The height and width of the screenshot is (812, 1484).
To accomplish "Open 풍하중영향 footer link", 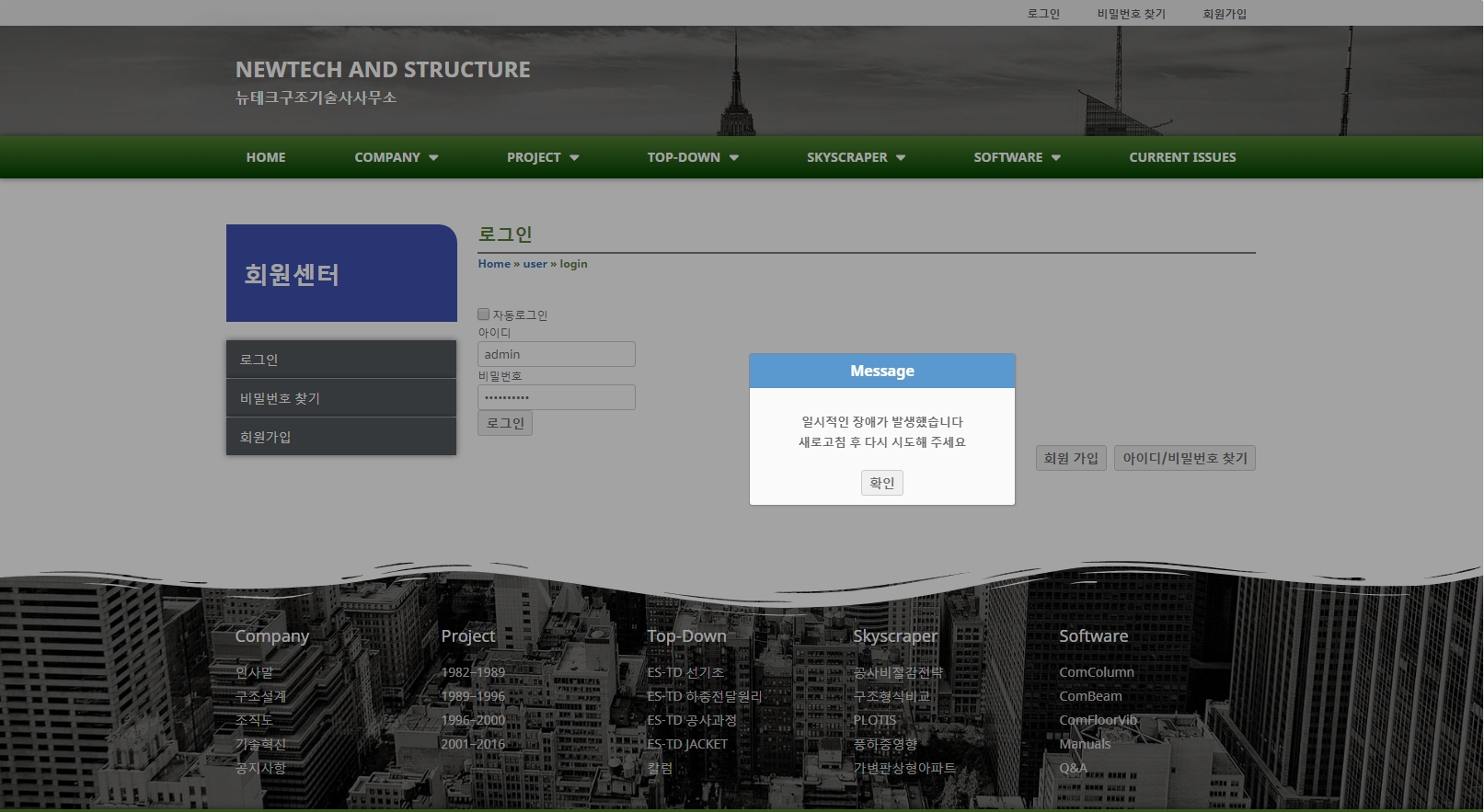I will 885,744.
